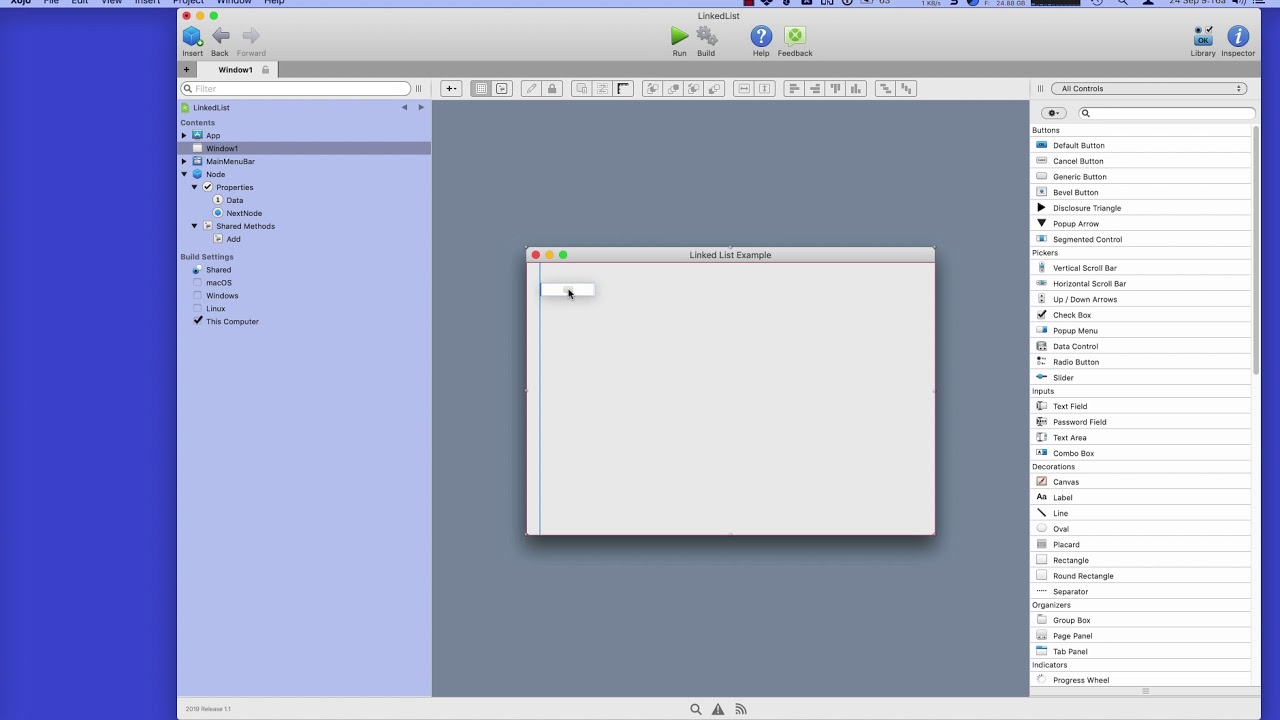The height and width of the screenshot is (720, 1280).
Task: Enable the Windows build target
Action: coord(197,296)
